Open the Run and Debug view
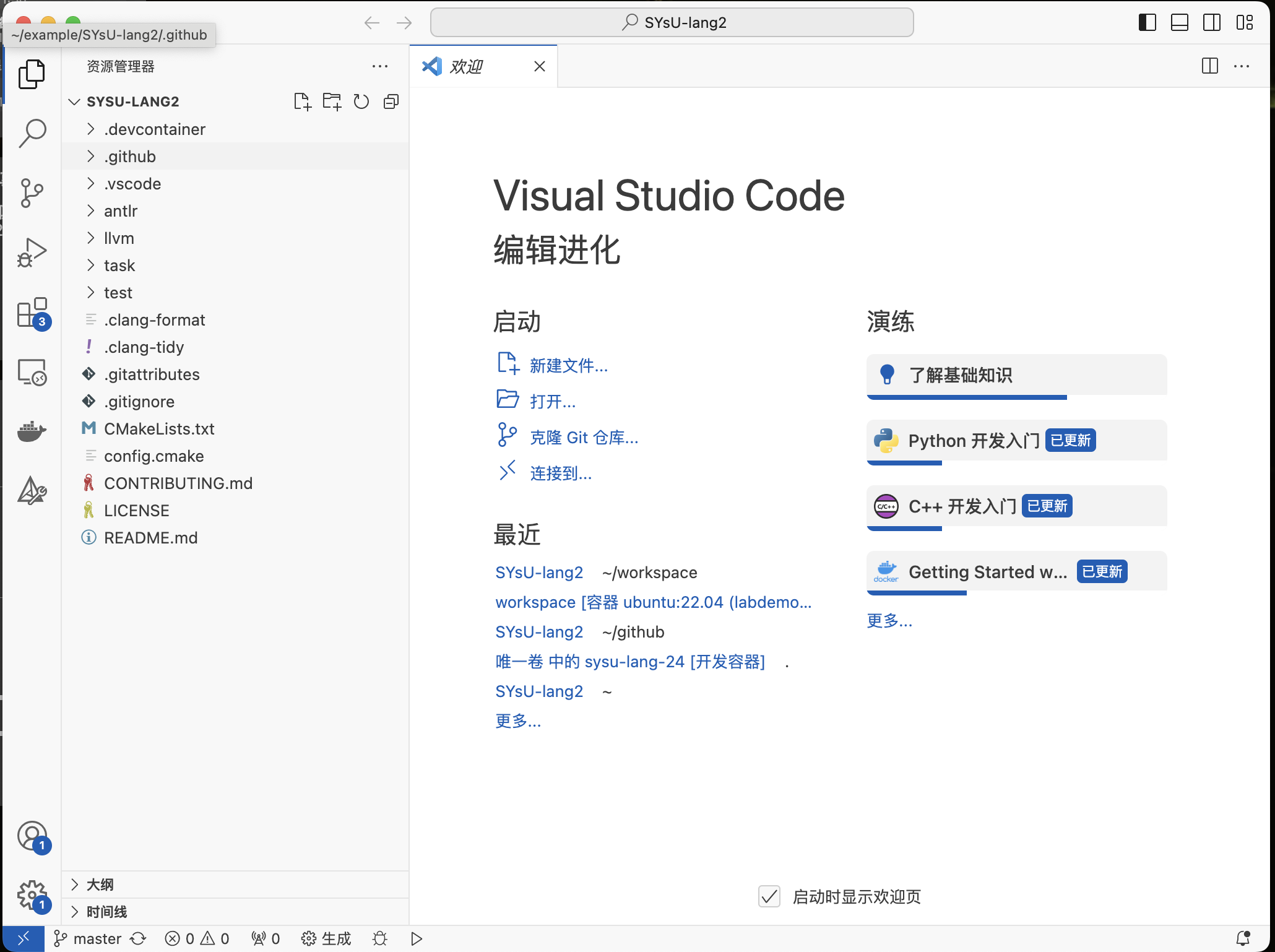 tap(32, 253)
